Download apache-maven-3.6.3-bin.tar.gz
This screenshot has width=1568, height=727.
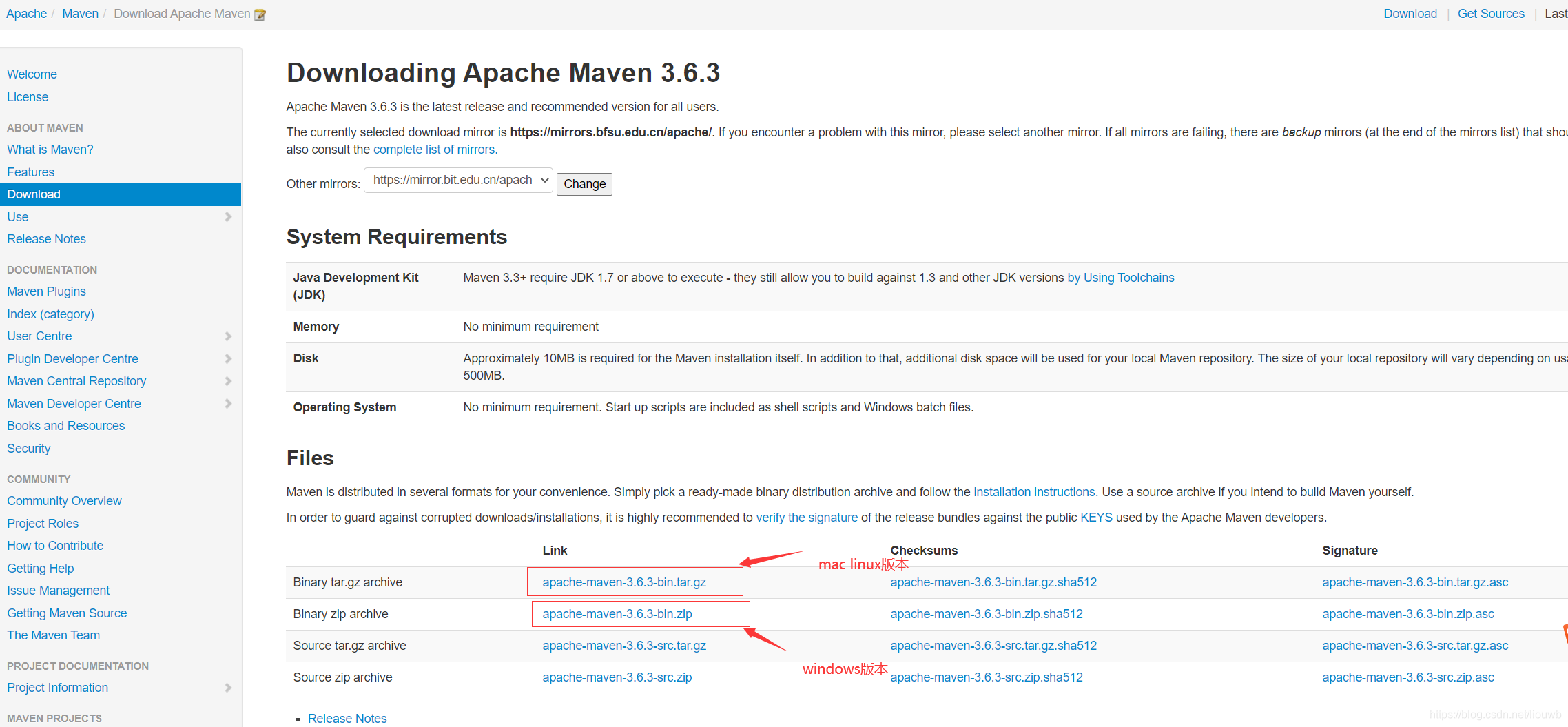624,582
